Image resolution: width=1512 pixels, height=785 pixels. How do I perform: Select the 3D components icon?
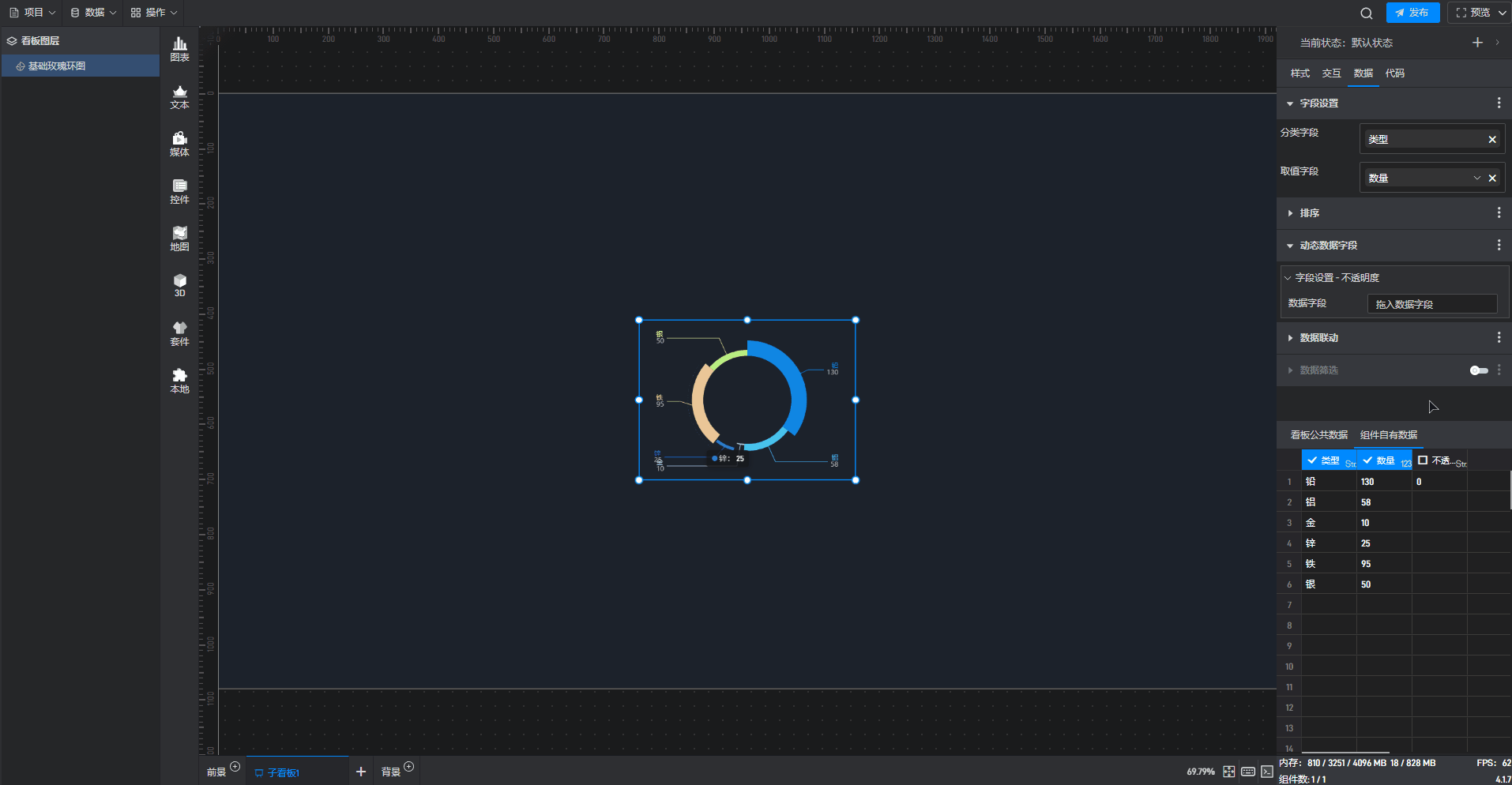[179, 285]
